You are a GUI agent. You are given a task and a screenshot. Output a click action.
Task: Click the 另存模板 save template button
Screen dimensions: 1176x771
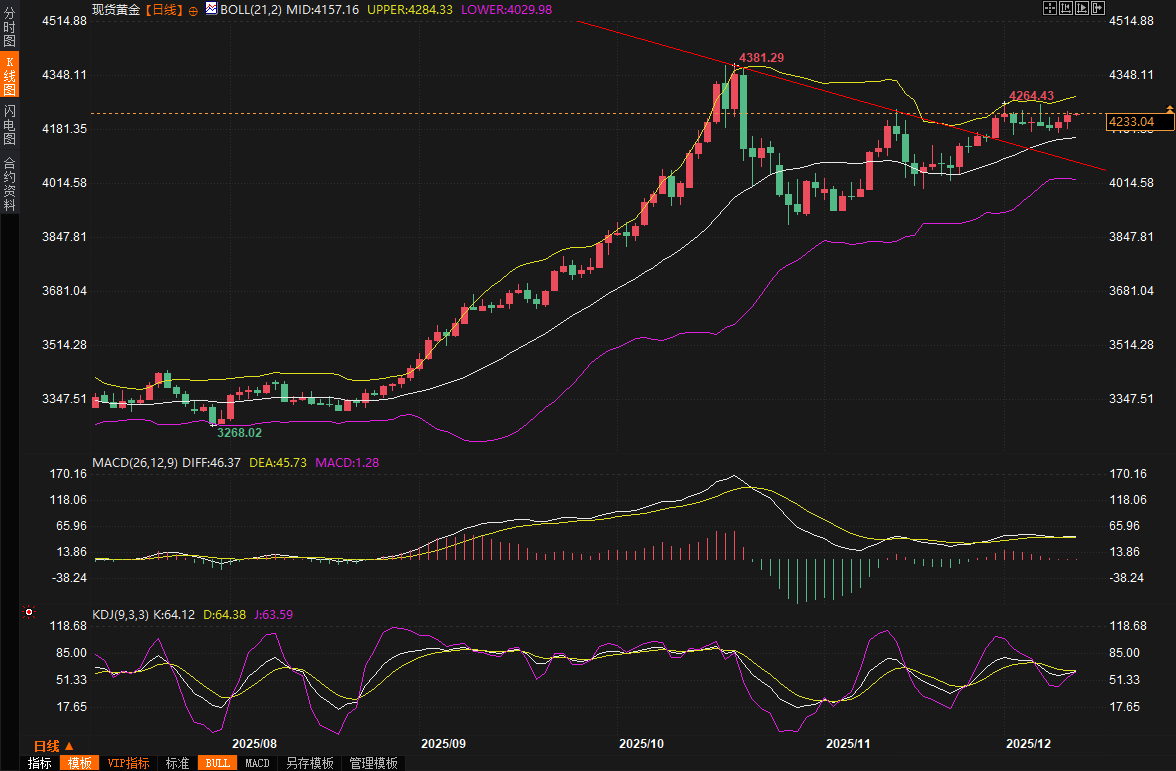tap(309, 763)
